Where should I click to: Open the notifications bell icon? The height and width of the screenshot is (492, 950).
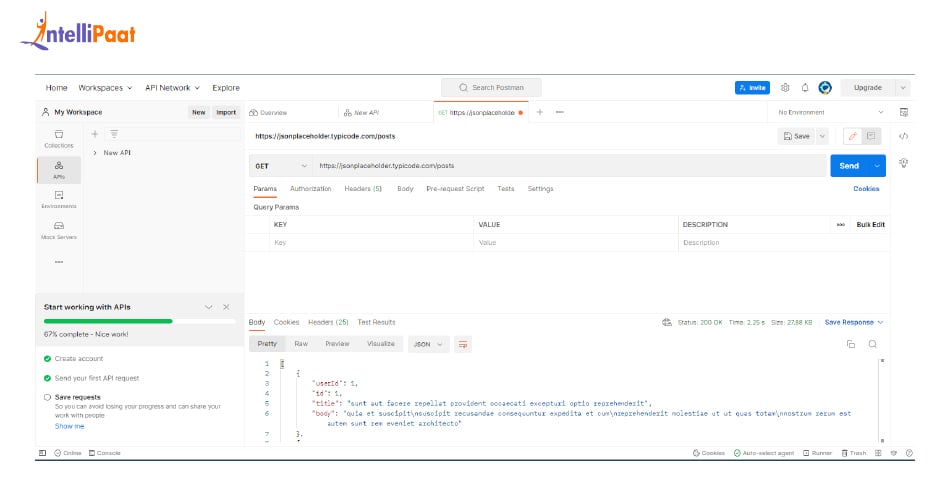click(805, 87)
